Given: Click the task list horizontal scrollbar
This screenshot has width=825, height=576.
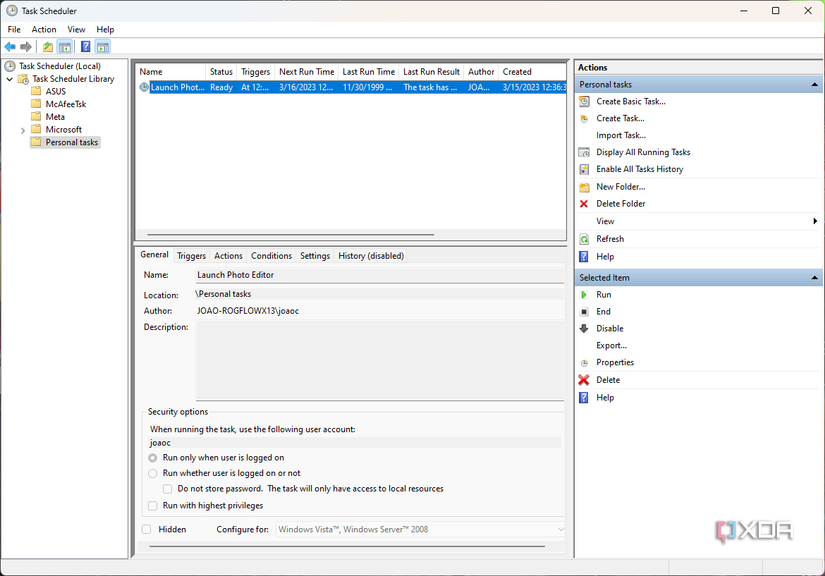Looking at the screenshot, I should (x=290, y=235).
